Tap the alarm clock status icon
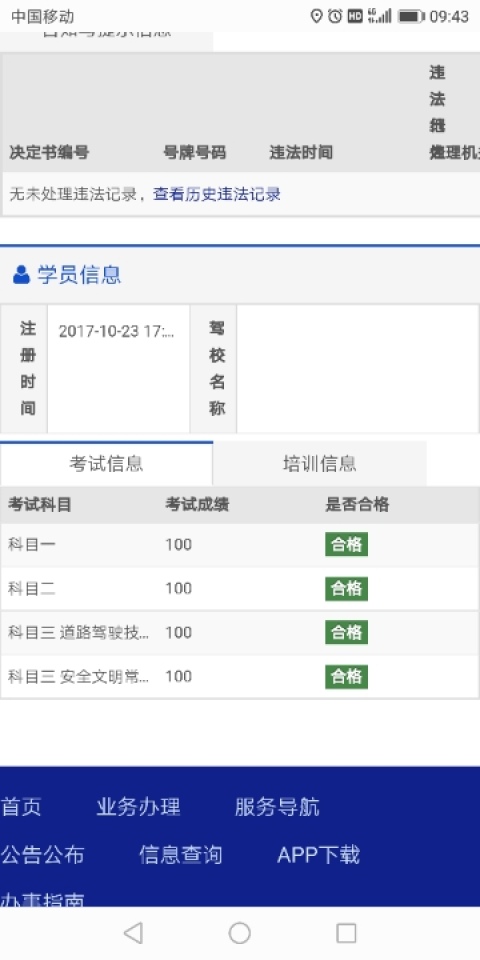 335,17
